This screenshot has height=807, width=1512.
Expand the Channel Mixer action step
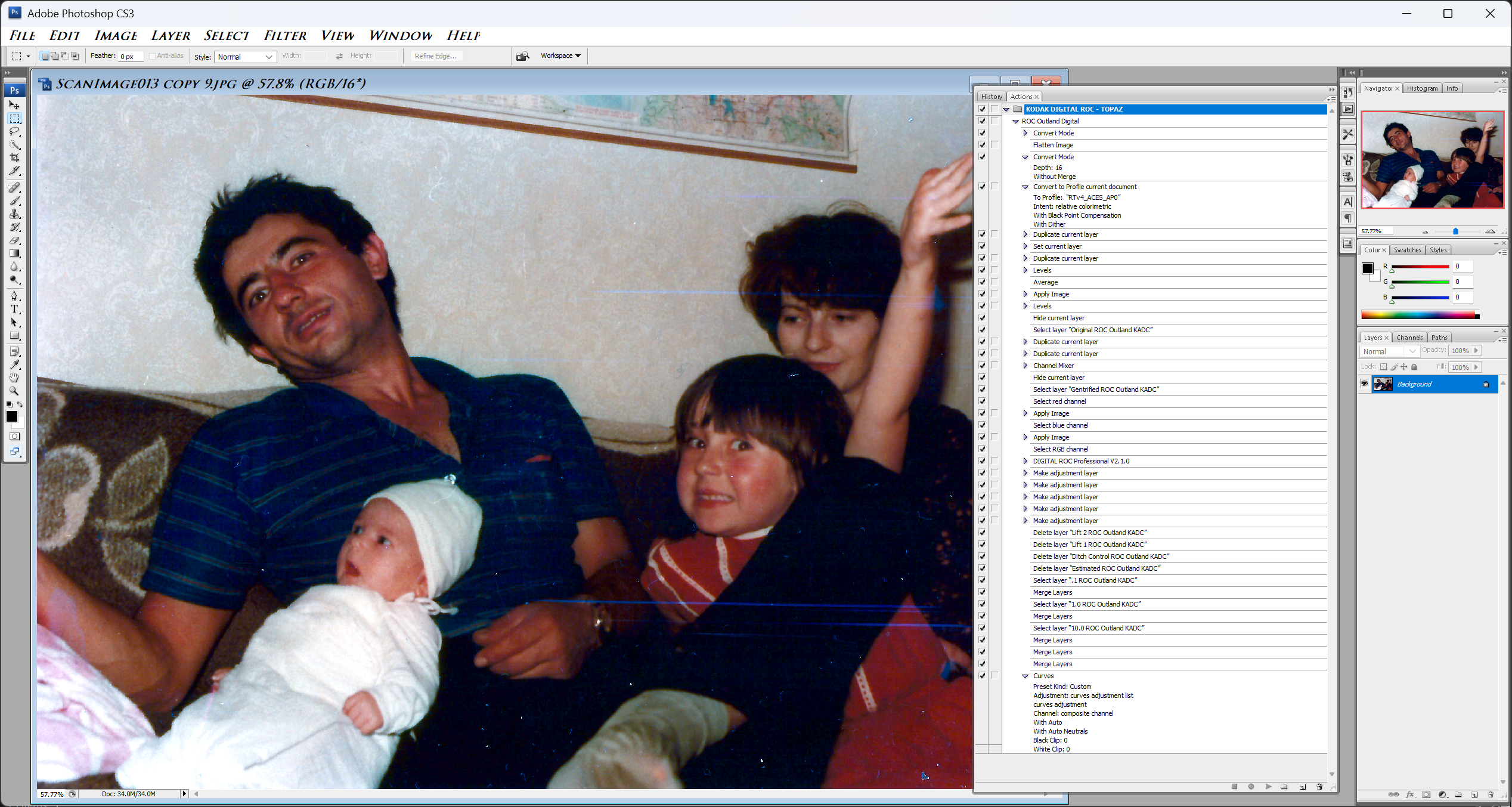pos(1025,366)
